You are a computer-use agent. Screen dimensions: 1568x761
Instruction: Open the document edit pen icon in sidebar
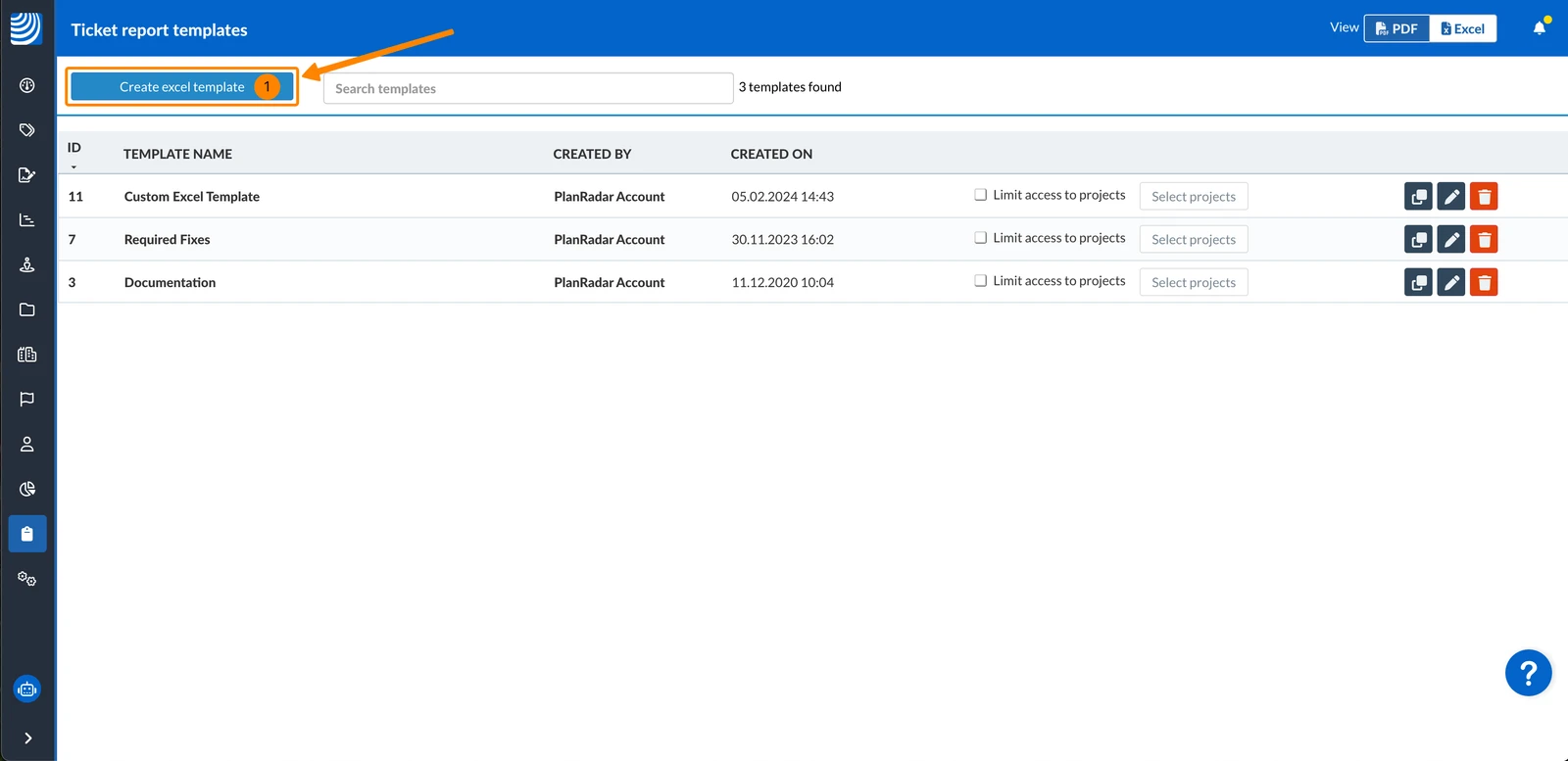tap(27, 175)
